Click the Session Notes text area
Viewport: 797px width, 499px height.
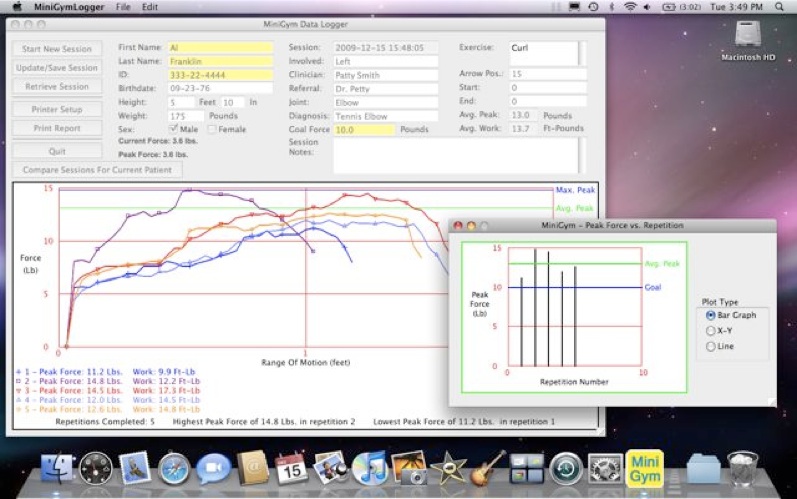[456, 155]
